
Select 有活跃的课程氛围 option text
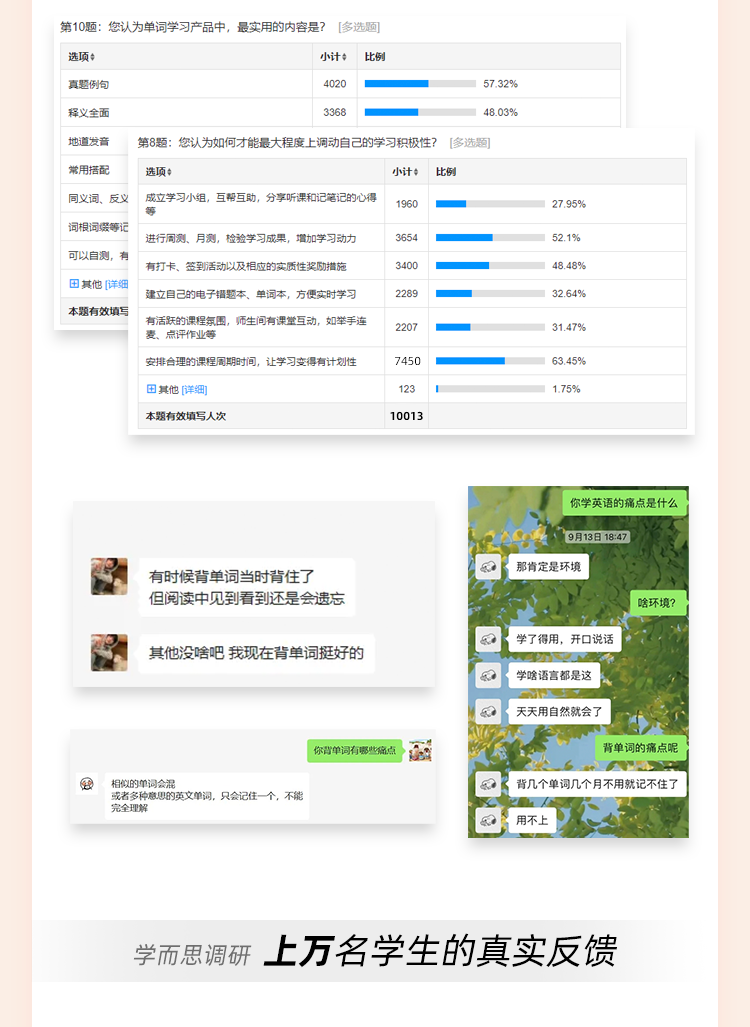pos(256,327)
